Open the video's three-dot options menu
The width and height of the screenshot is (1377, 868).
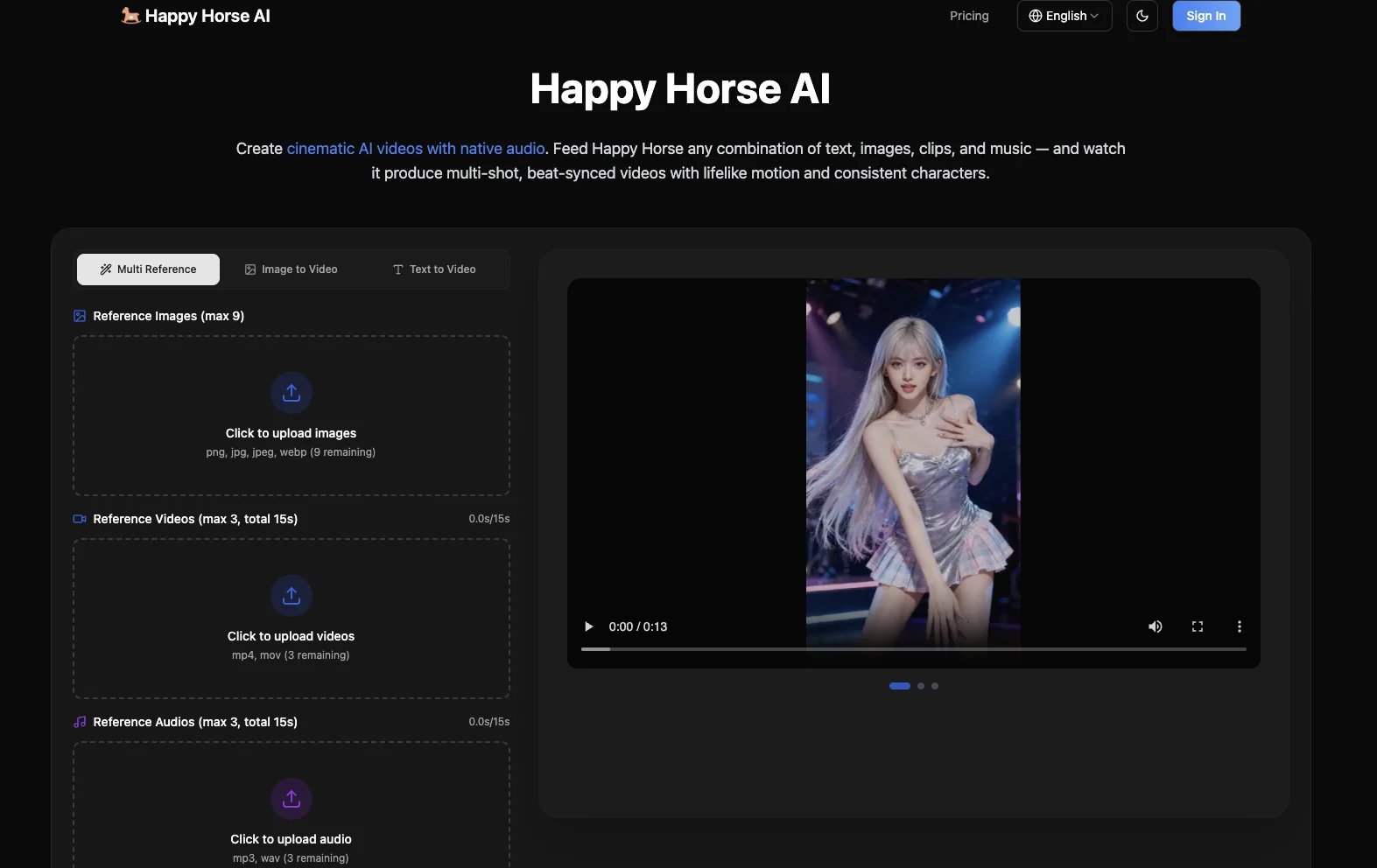click(x=1240, y=626)
